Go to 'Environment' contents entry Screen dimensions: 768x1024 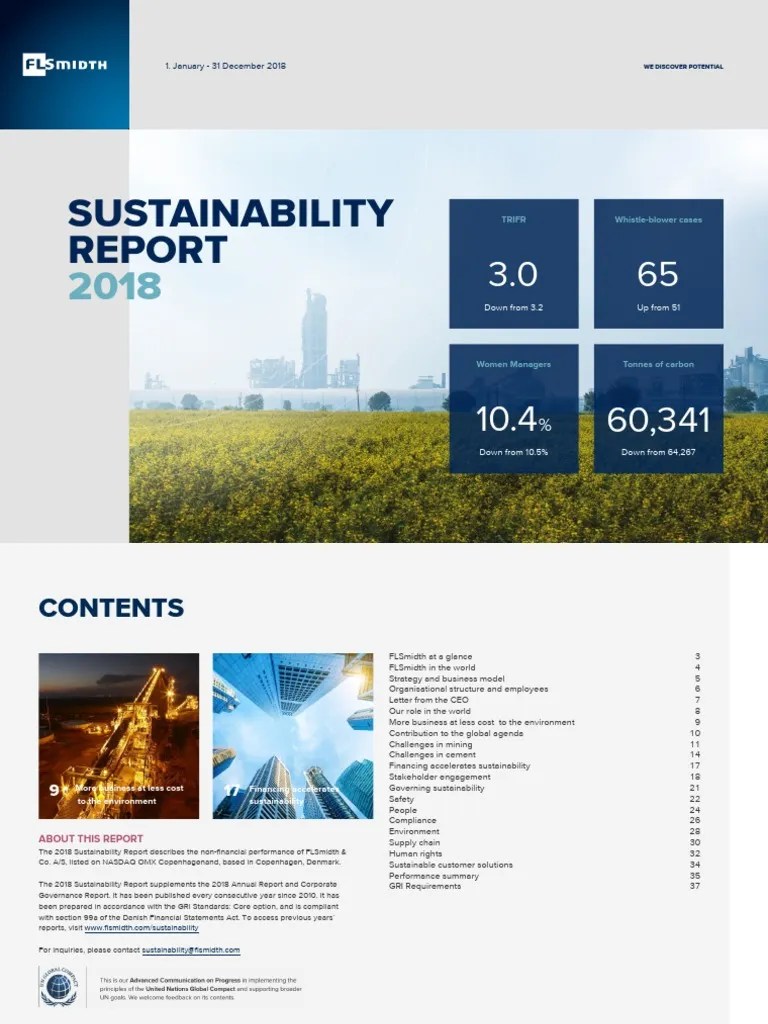[x=414, y=832]
